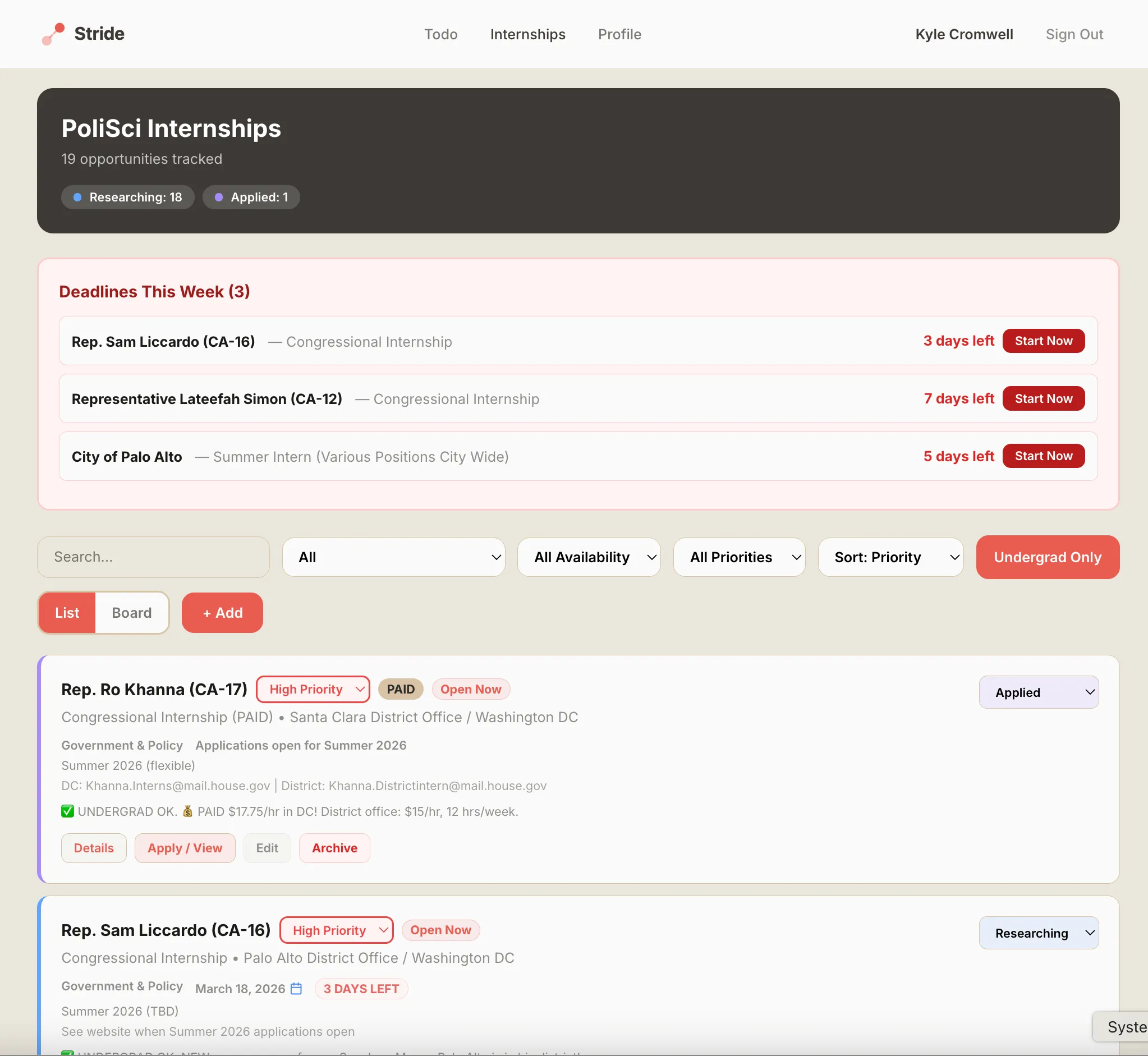Viewport: 1148px width, 1056px height.
Task: Switch to Board view
Action: coord(131,613)
